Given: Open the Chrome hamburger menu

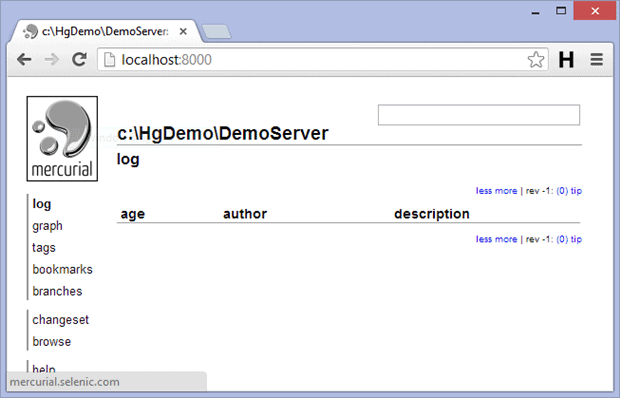Looking at the screenshot, I should [597, 60].
